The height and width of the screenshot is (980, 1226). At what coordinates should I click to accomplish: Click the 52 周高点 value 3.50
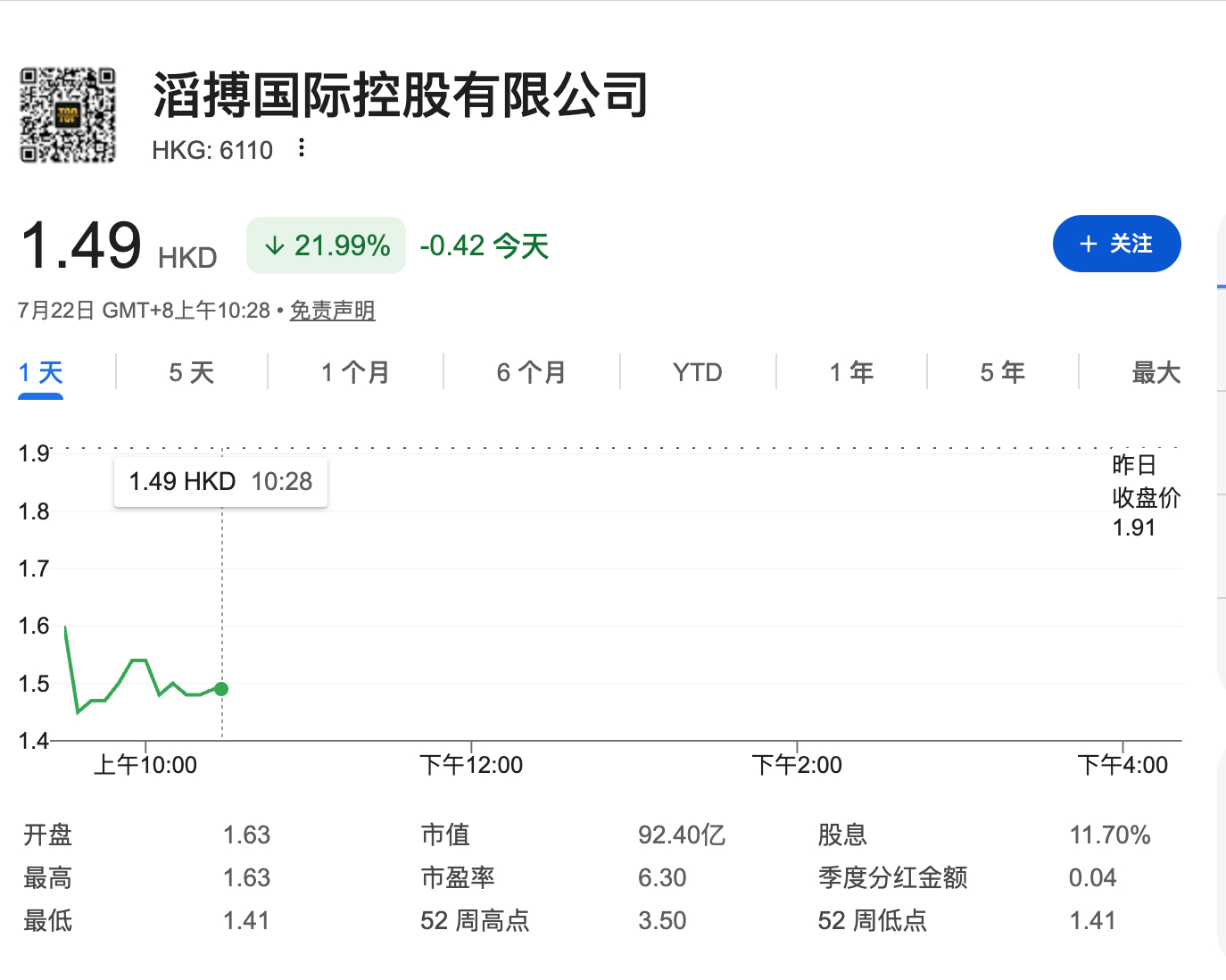(662, 920)
